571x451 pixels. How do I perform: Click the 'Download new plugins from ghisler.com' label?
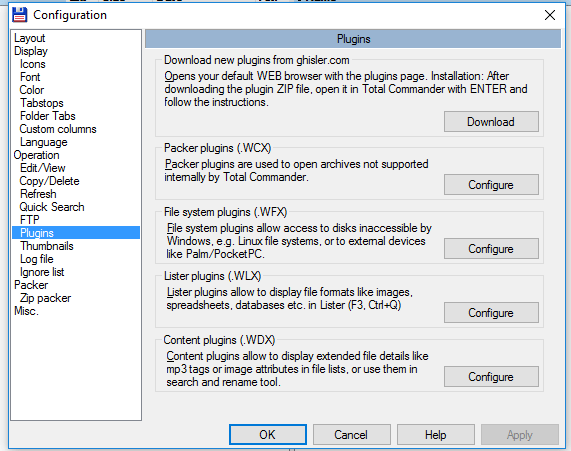pos(256,60)
